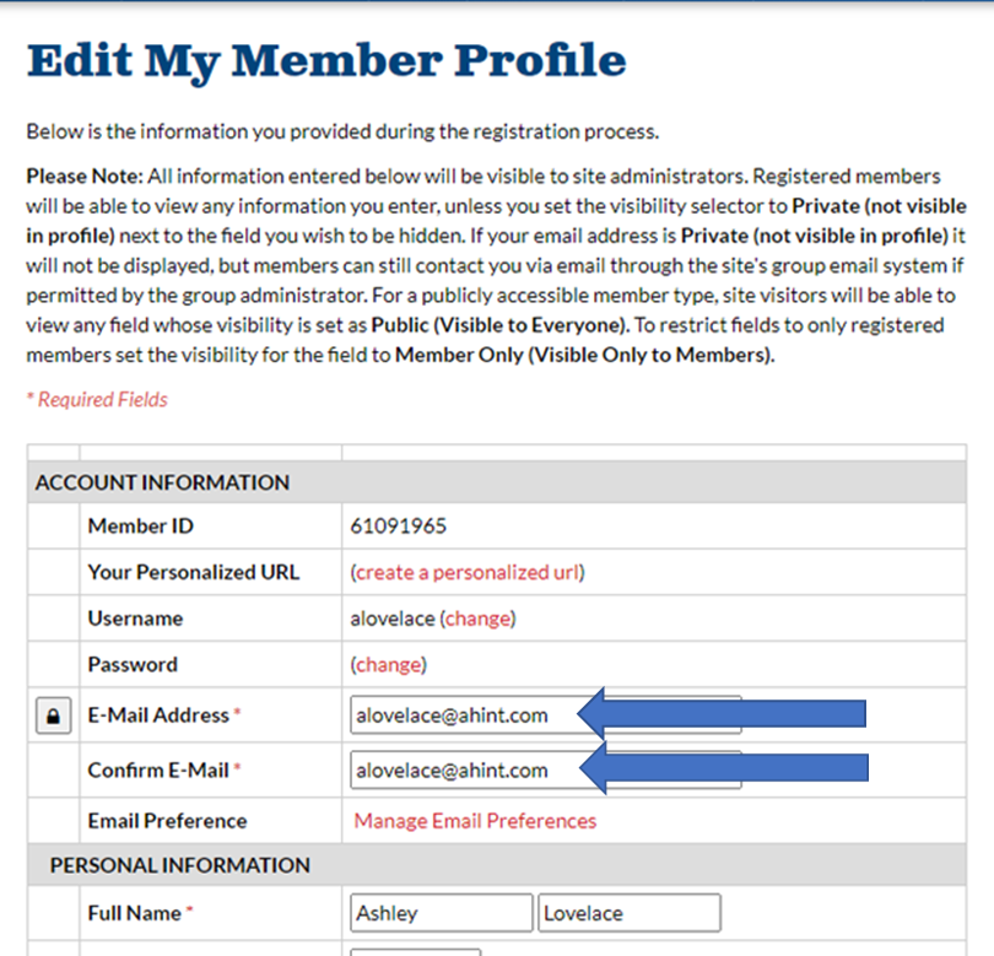Click the red Required Fields note
Screen dimensions: 994x956
click(97, 400)
